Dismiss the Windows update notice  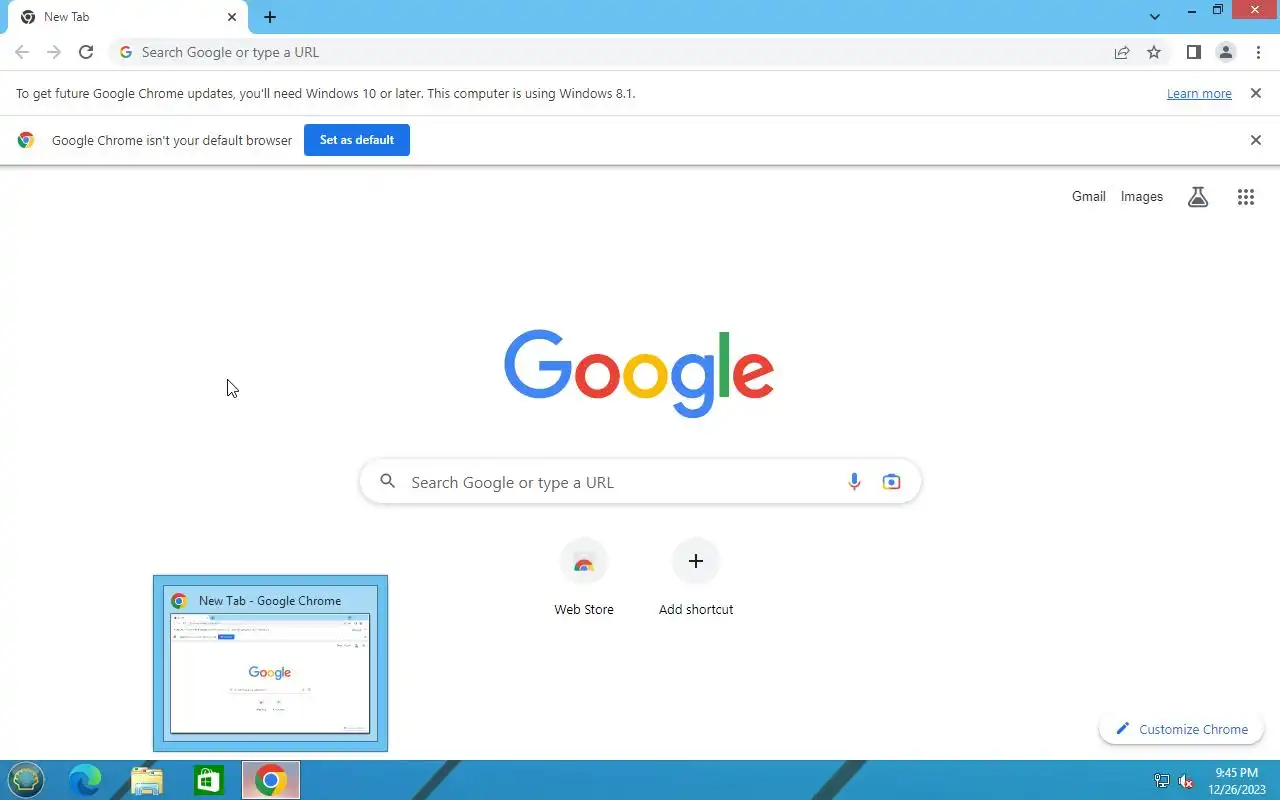pos(1255,93)
